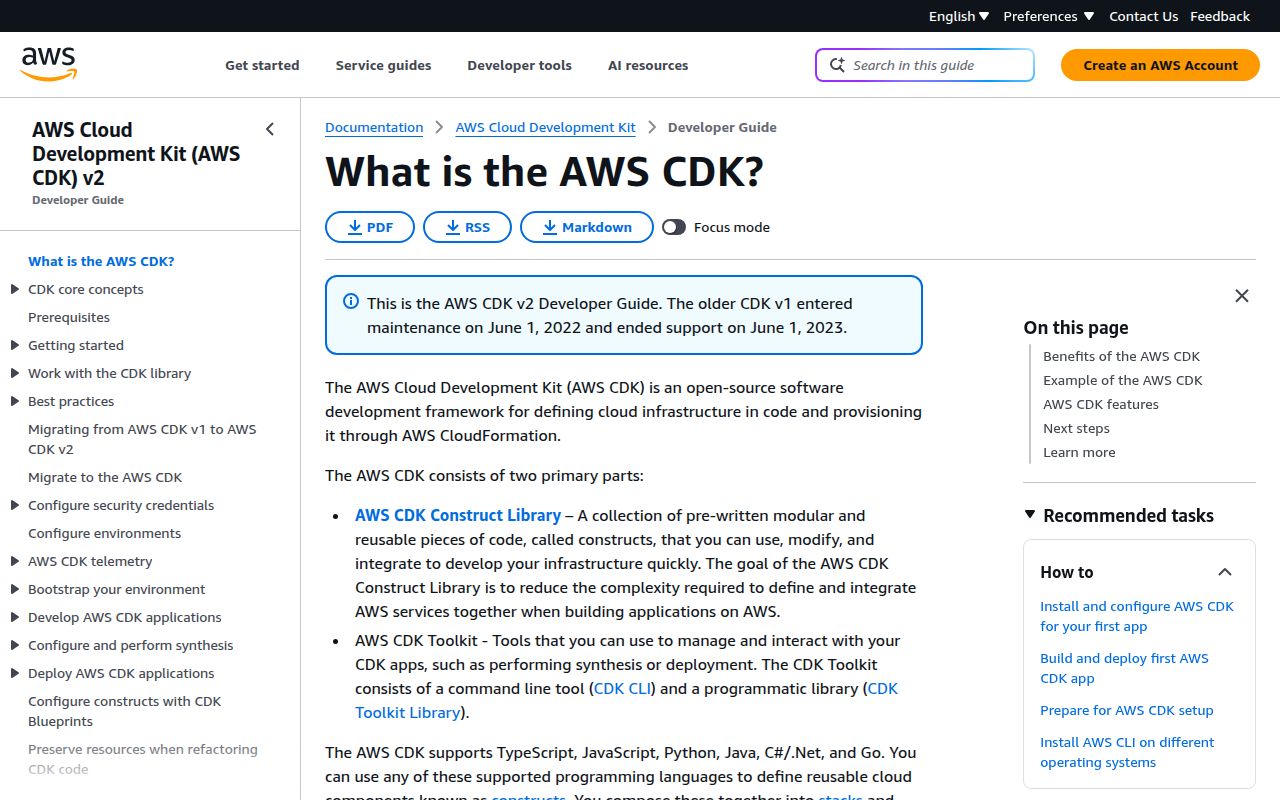Click the AWS logo

click(48, 64)
